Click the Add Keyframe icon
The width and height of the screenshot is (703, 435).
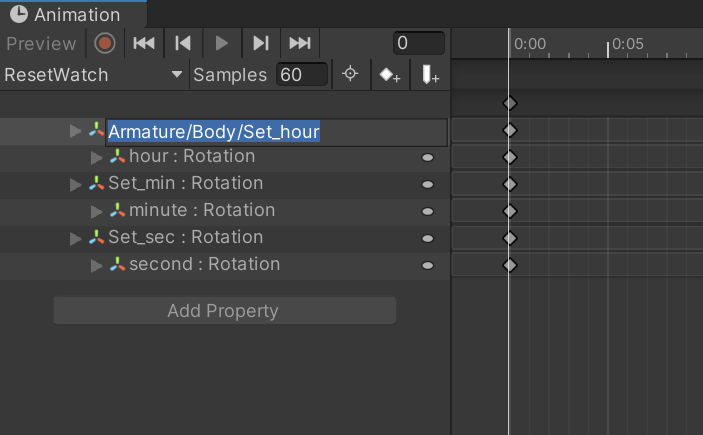coord(390,75)
